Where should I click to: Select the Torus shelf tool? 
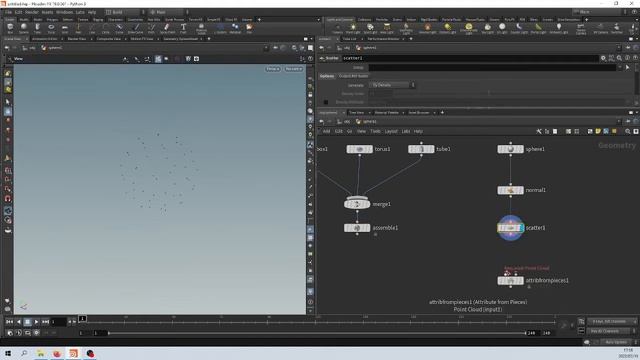click(51, 28)
